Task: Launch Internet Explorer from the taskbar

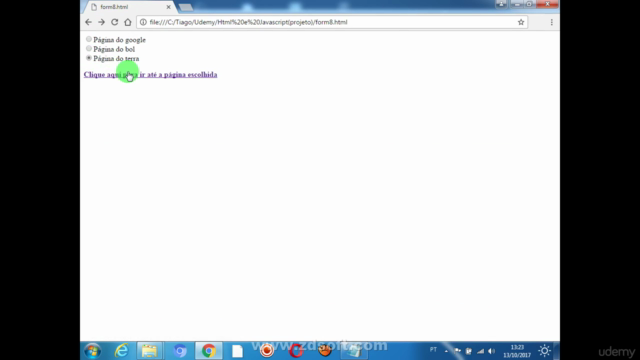Action: [121, 351]
